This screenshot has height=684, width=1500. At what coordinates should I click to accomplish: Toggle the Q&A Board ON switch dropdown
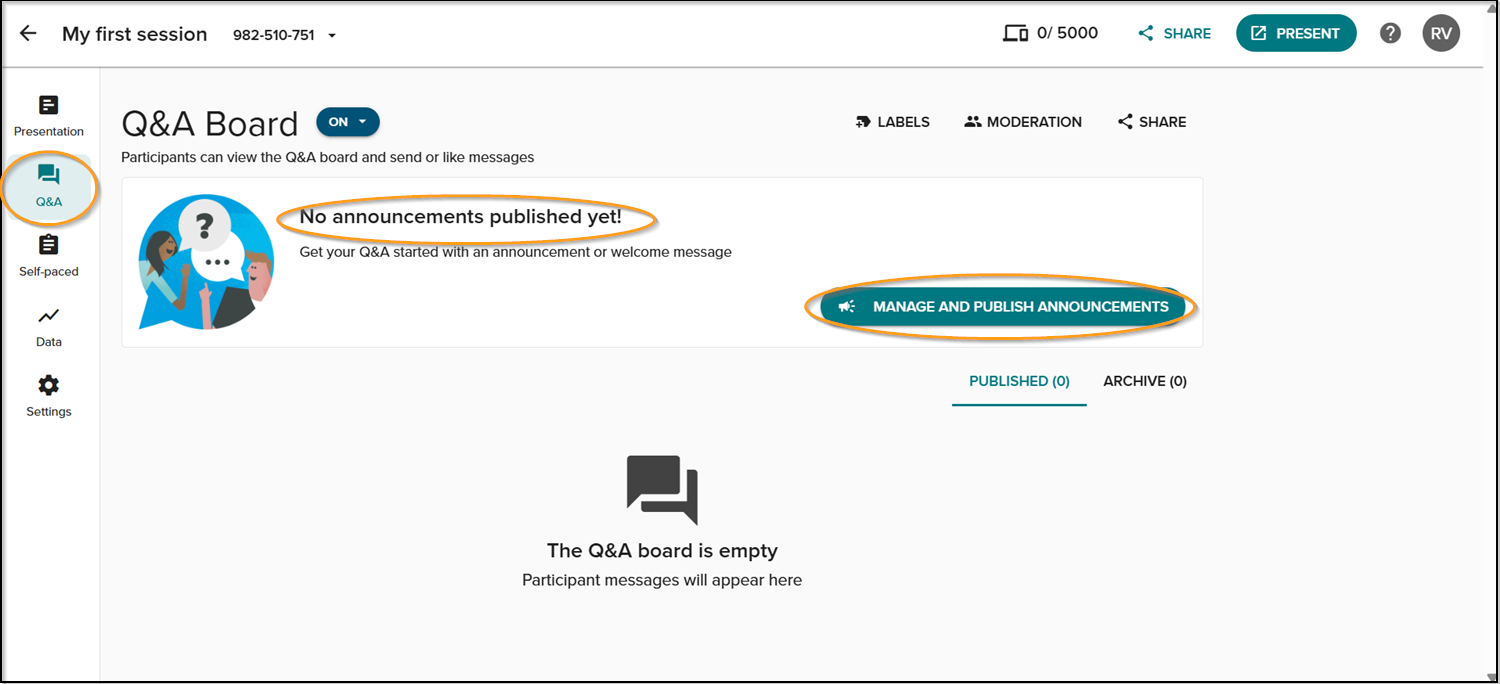pos(348,122)
